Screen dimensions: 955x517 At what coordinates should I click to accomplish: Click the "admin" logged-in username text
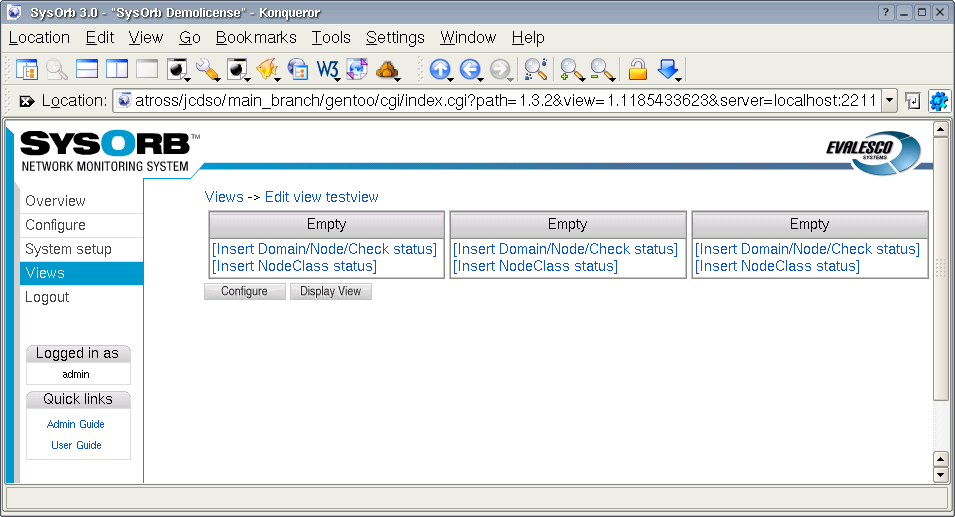pyautogui.click(x=76, y=375)
